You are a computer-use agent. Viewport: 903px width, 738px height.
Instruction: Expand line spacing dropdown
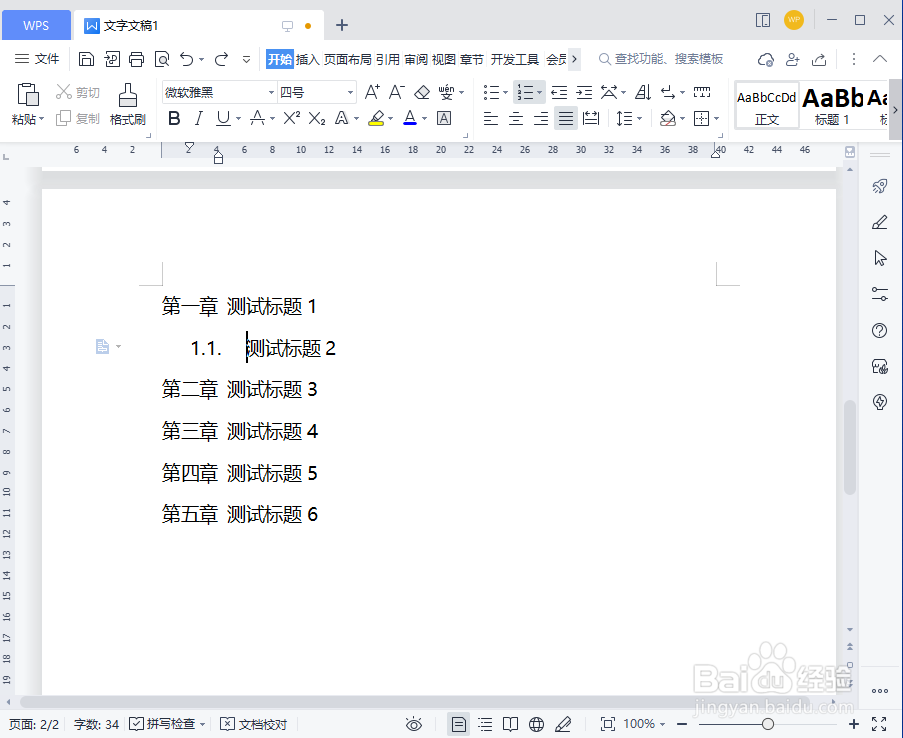[639, 119]
